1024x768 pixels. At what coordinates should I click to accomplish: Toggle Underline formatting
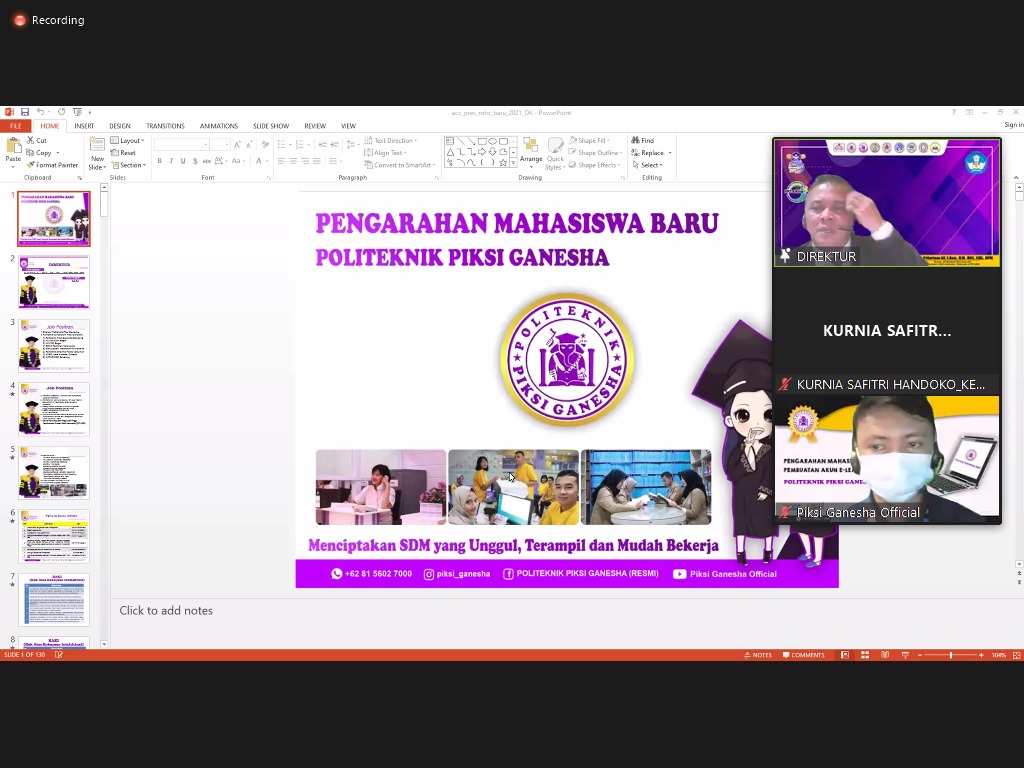coord(183,161)
